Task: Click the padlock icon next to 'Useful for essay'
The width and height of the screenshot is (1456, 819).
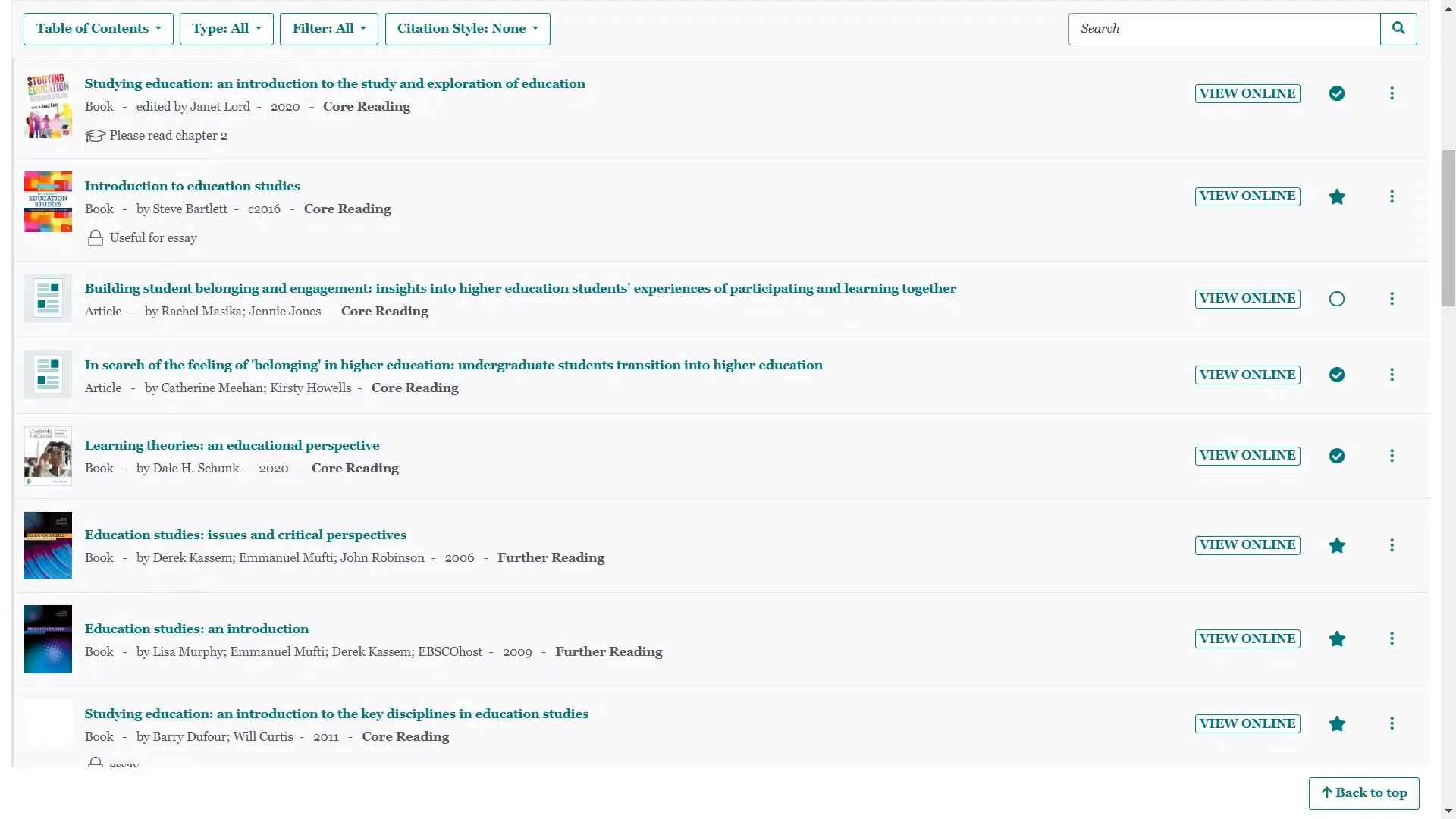Action: 95,237
